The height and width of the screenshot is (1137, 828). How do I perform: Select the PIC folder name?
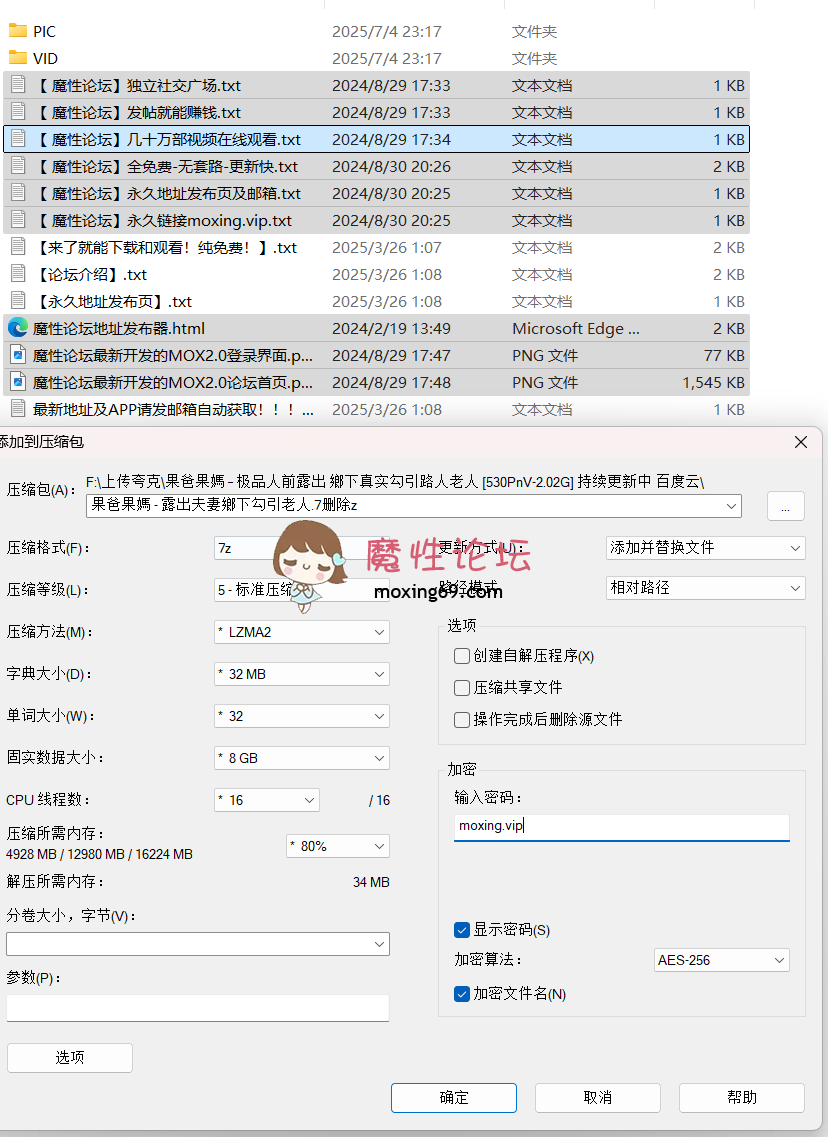(x=44, y=31)
